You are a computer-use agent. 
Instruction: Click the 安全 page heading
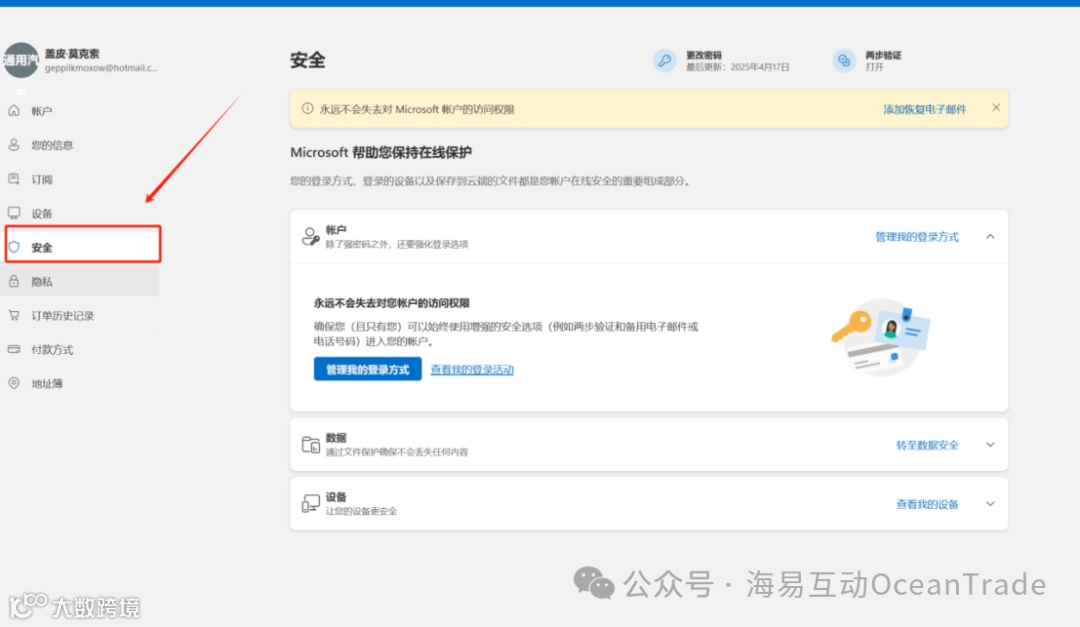pyautogui.click(x=307, y=60)
